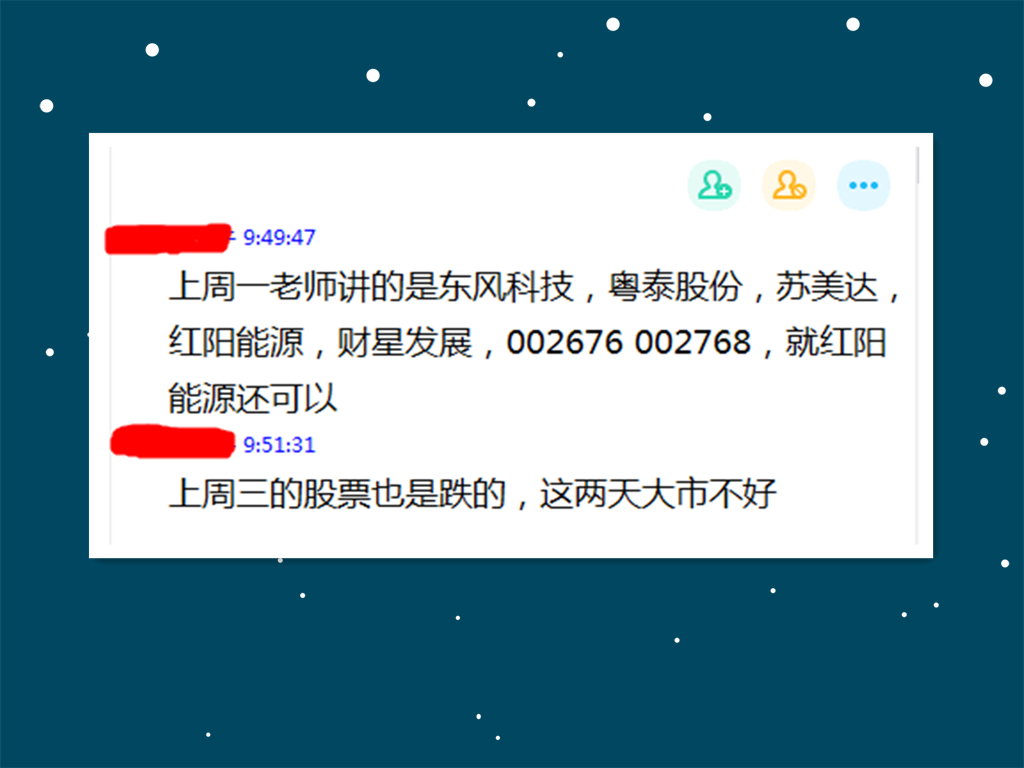Screen dimensions: 1024x768
Task: Click the text 这两天大市不好
Action: [x=658, y=494]
